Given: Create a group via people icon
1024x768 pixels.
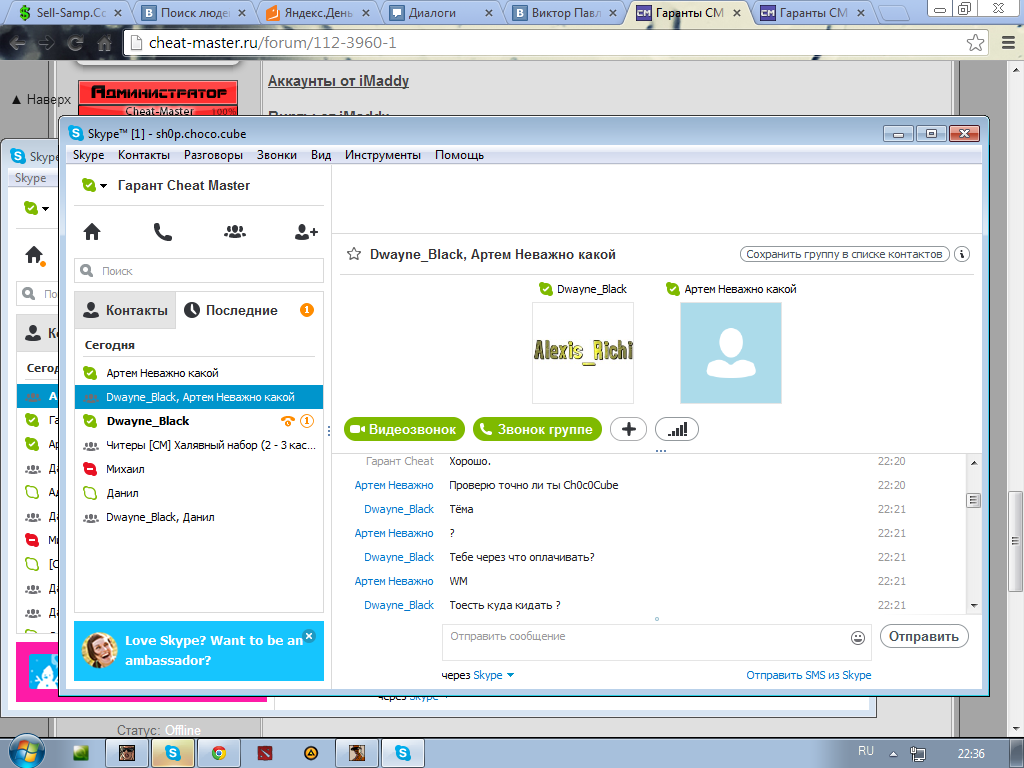Looking at the screenshot, I should click(x=234, y=231).
